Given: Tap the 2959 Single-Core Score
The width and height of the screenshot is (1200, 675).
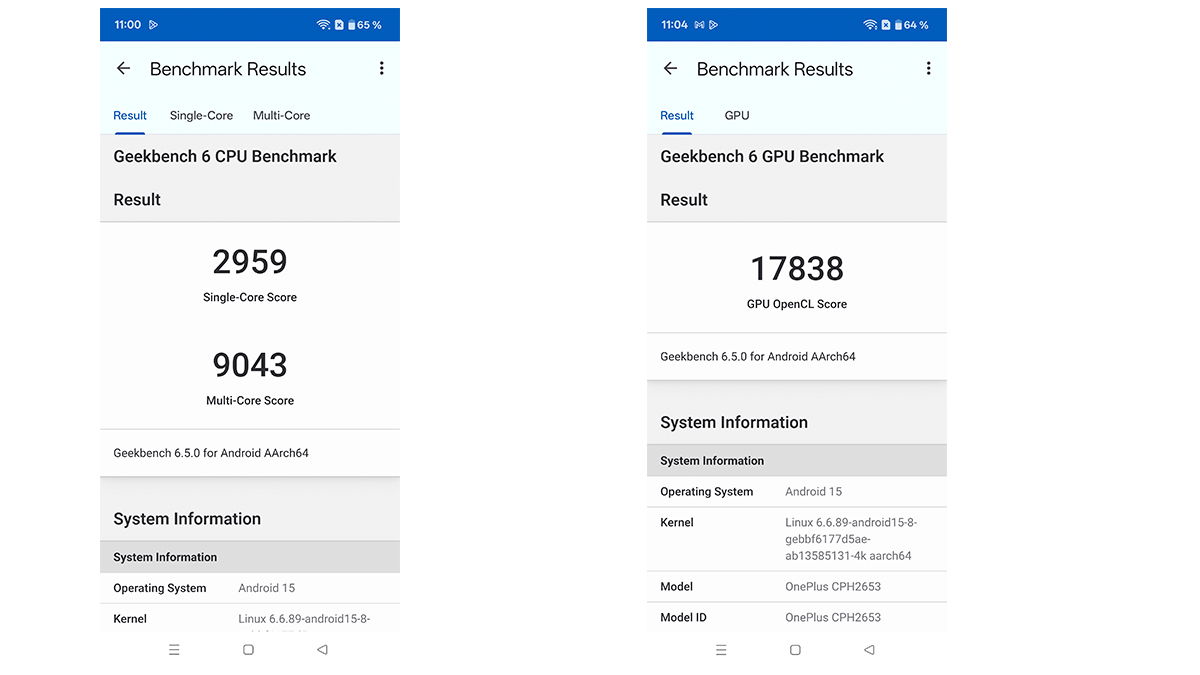Looking at the screenshot, I should [x=250, y=263].
